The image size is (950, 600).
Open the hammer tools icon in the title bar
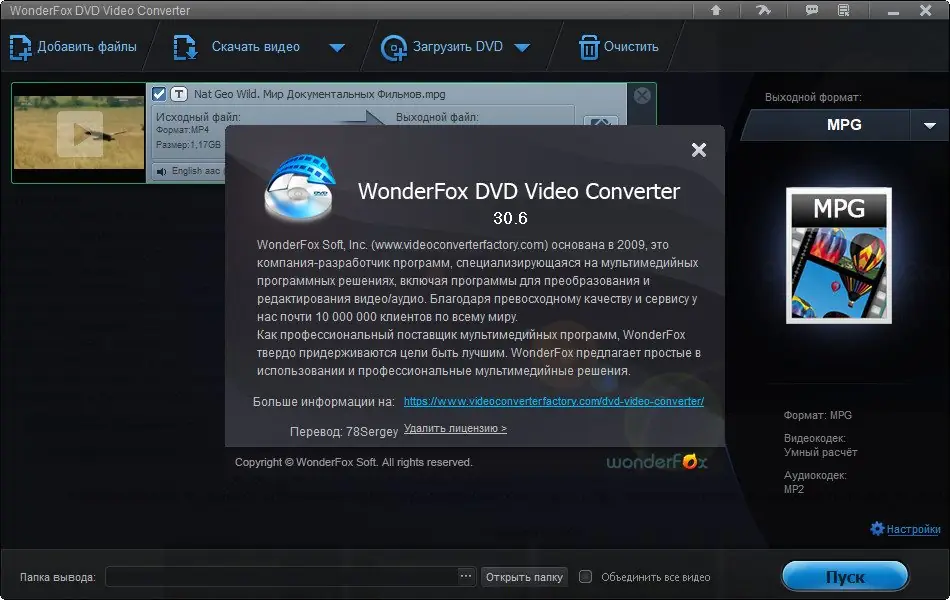[x=763, y=10]
